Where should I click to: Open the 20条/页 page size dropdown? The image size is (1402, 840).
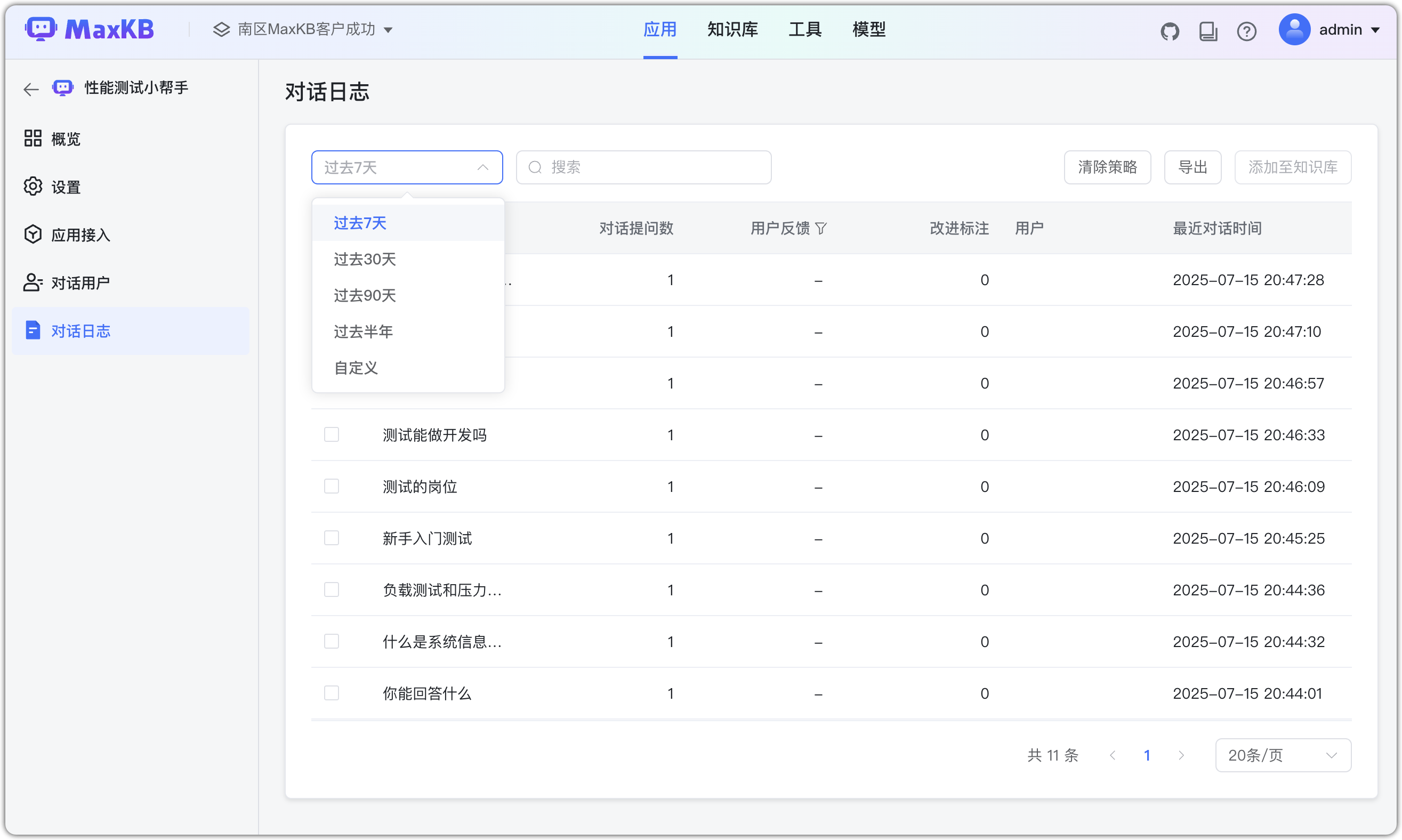click(x=1283, y=756)
